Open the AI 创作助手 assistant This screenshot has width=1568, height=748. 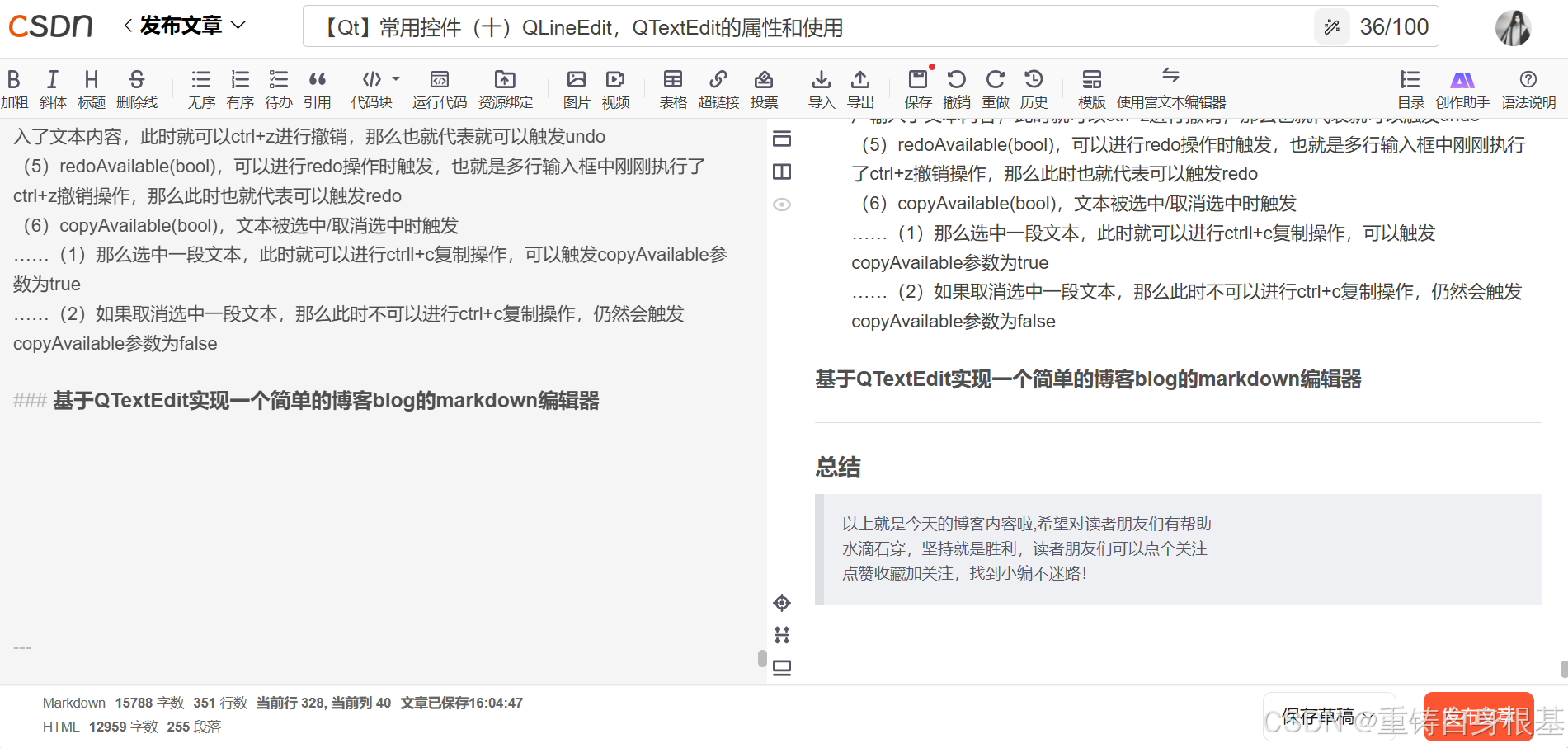pos(1462,87)
